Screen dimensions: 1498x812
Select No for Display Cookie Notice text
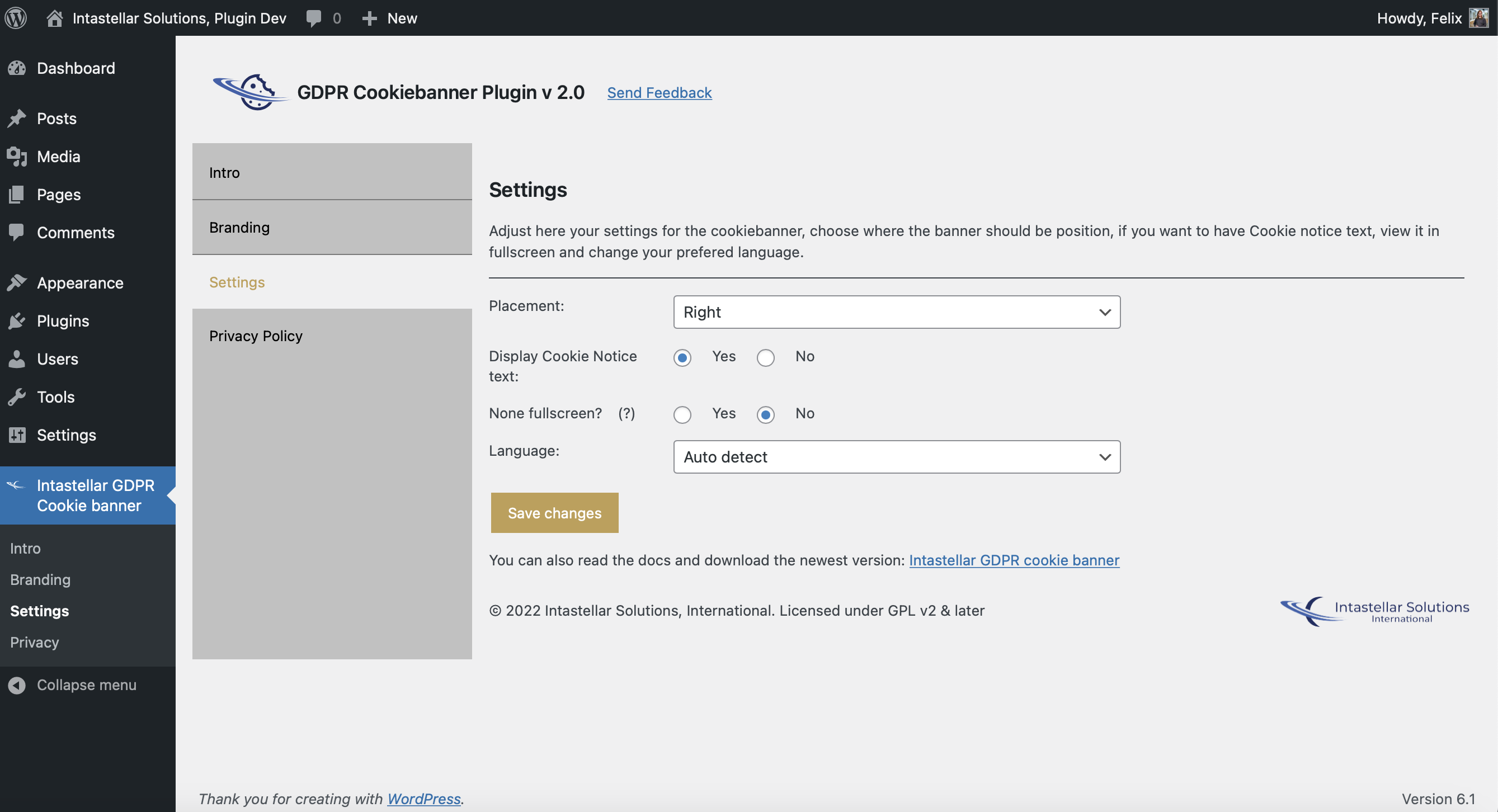(765, 357)
